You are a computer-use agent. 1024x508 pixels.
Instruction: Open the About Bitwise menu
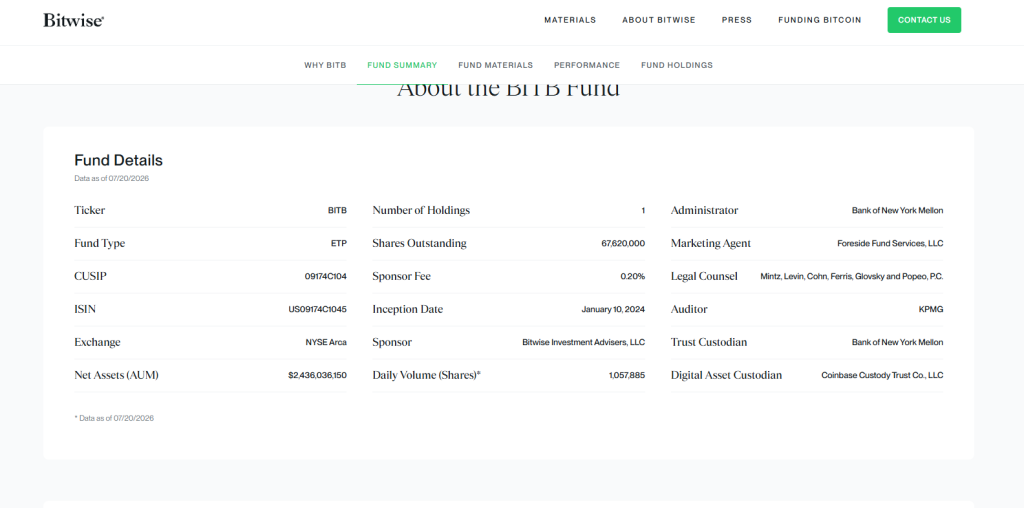click(659, 20)
